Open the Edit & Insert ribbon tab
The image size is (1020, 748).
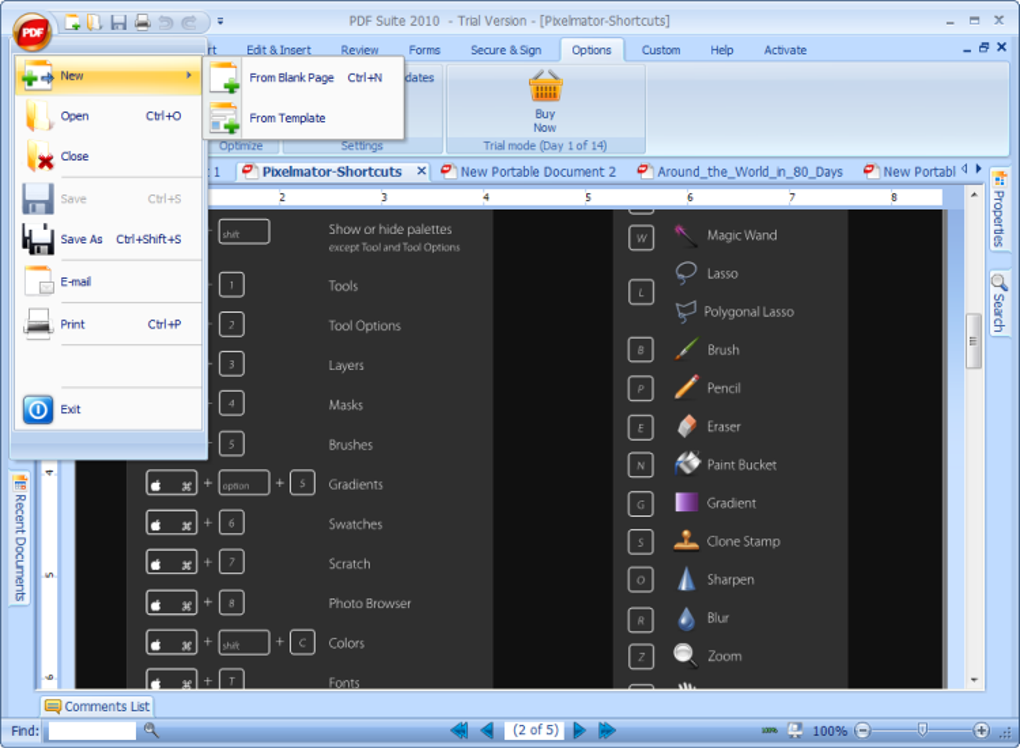278,50
